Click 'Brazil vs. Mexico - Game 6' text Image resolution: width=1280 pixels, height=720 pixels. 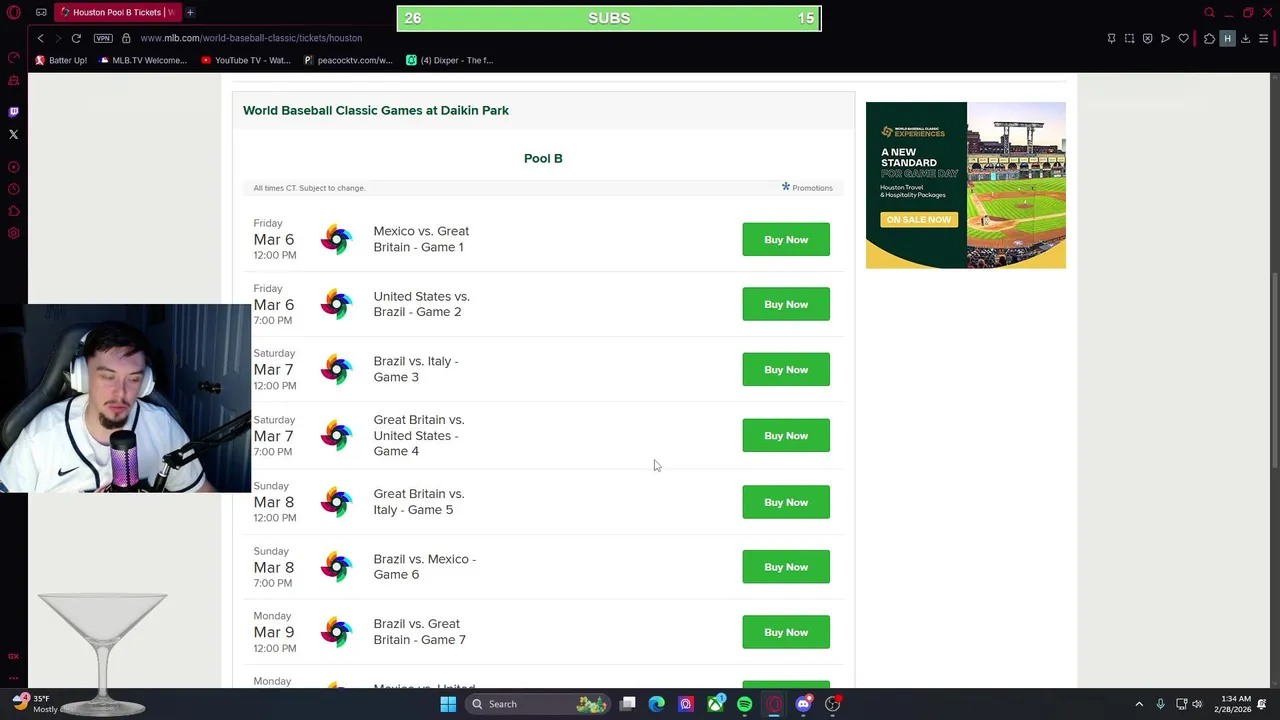tap(425, 566)
